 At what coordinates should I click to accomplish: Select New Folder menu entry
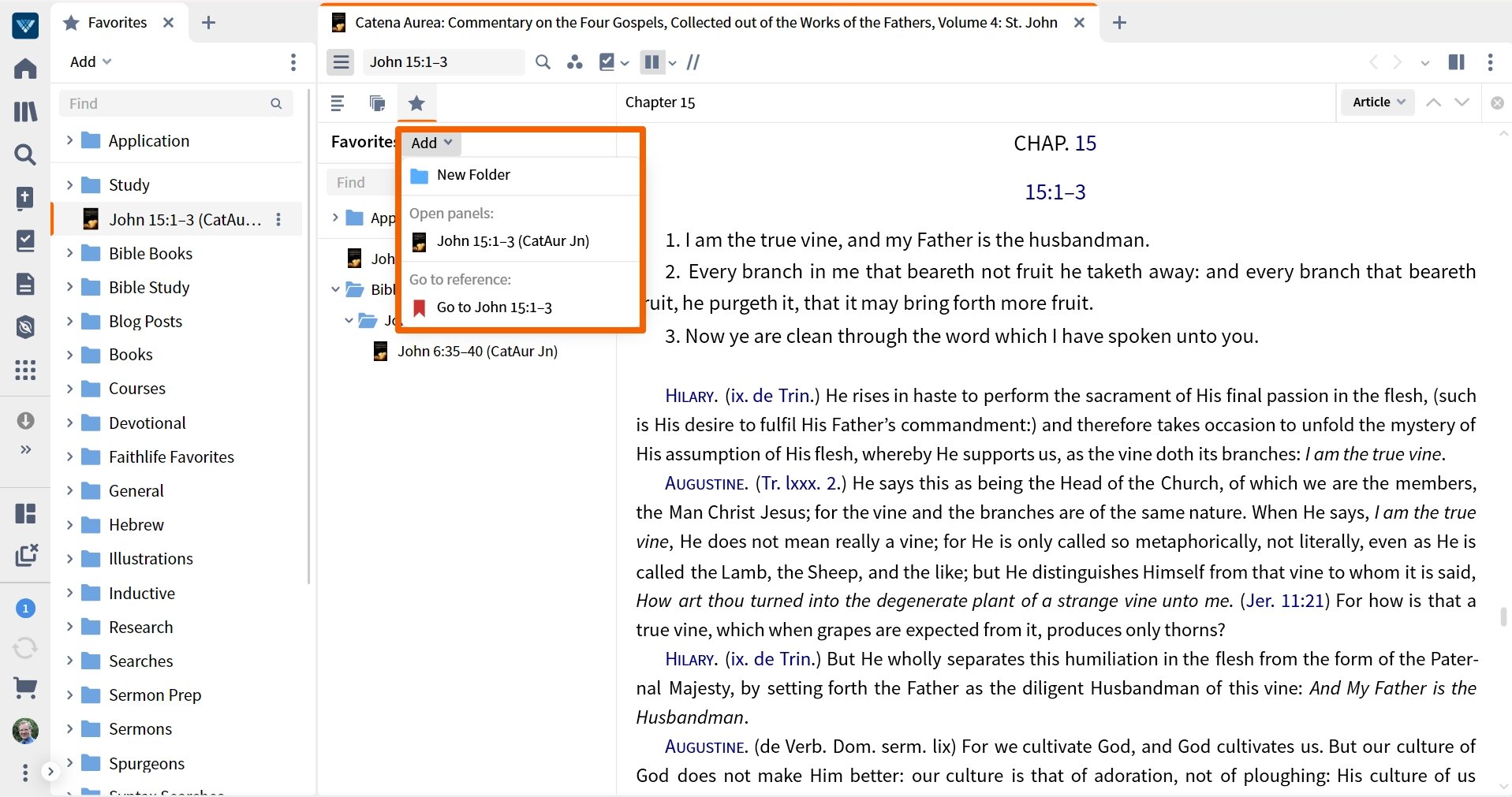click(x=521, y=175)
